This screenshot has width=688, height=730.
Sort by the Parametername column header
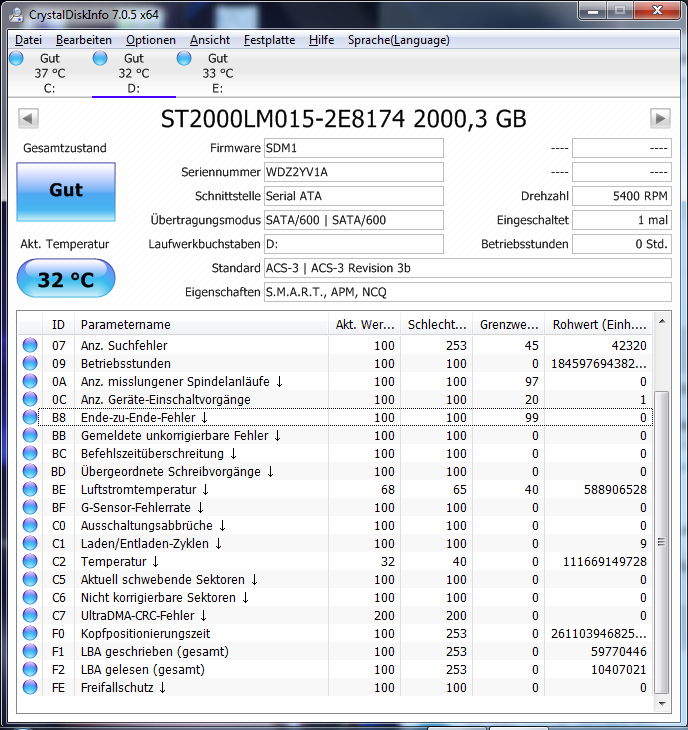point(201,324)
